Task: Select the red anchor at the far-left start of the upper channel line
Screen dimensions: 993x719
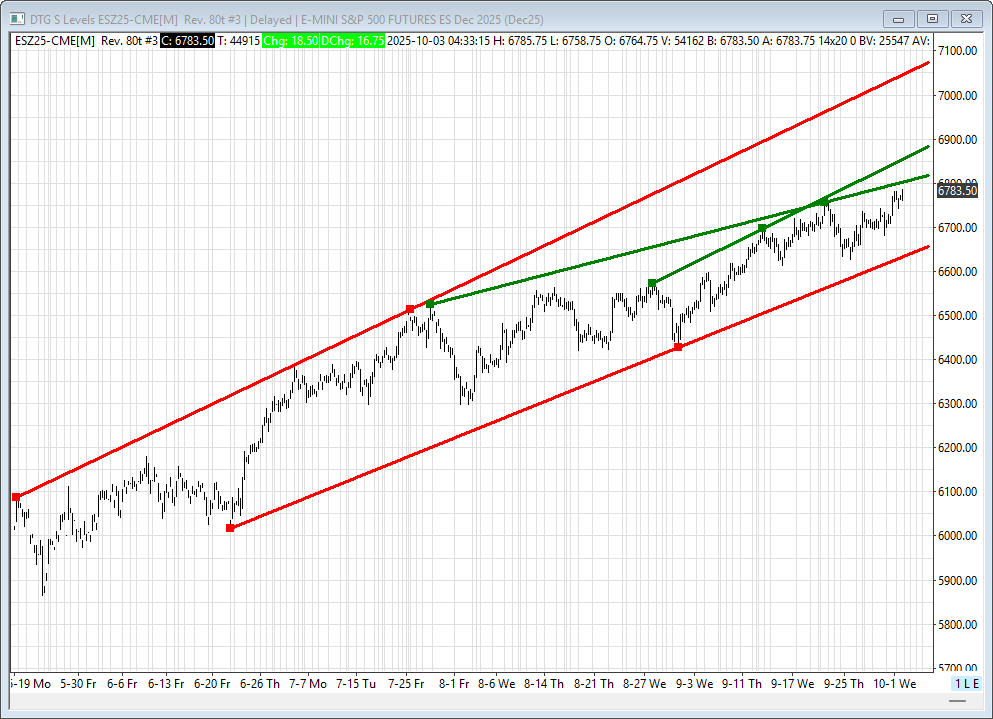Action: coord(16,497)
